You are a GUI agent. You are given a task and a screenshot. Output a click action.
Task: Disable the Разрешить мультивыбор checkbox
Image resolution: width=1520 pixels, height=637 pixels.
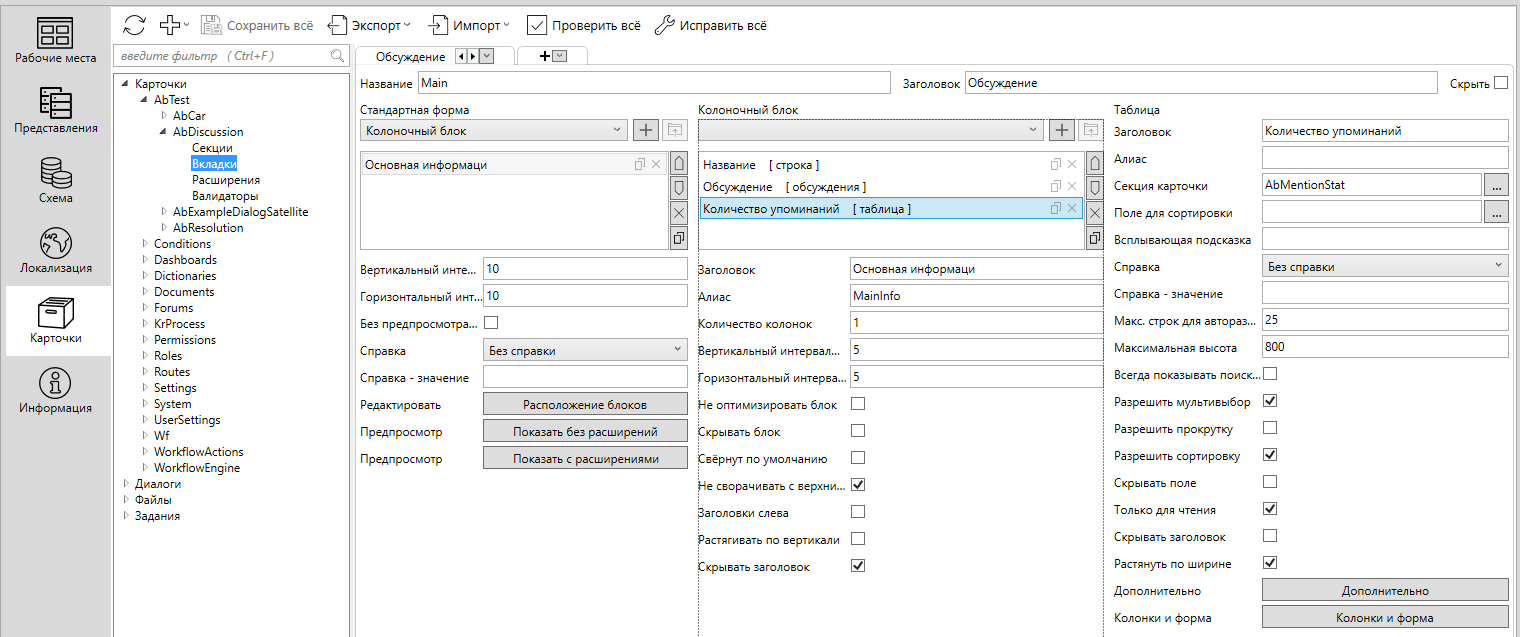click(x=1270, y=401)
